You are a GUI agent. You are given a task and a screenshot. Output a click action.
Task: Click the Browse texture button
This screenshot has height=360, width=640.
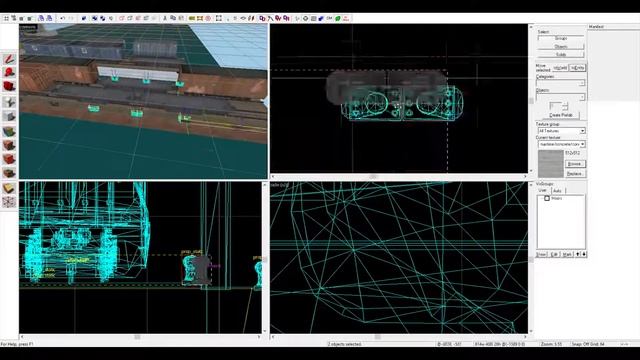point(575,164)
